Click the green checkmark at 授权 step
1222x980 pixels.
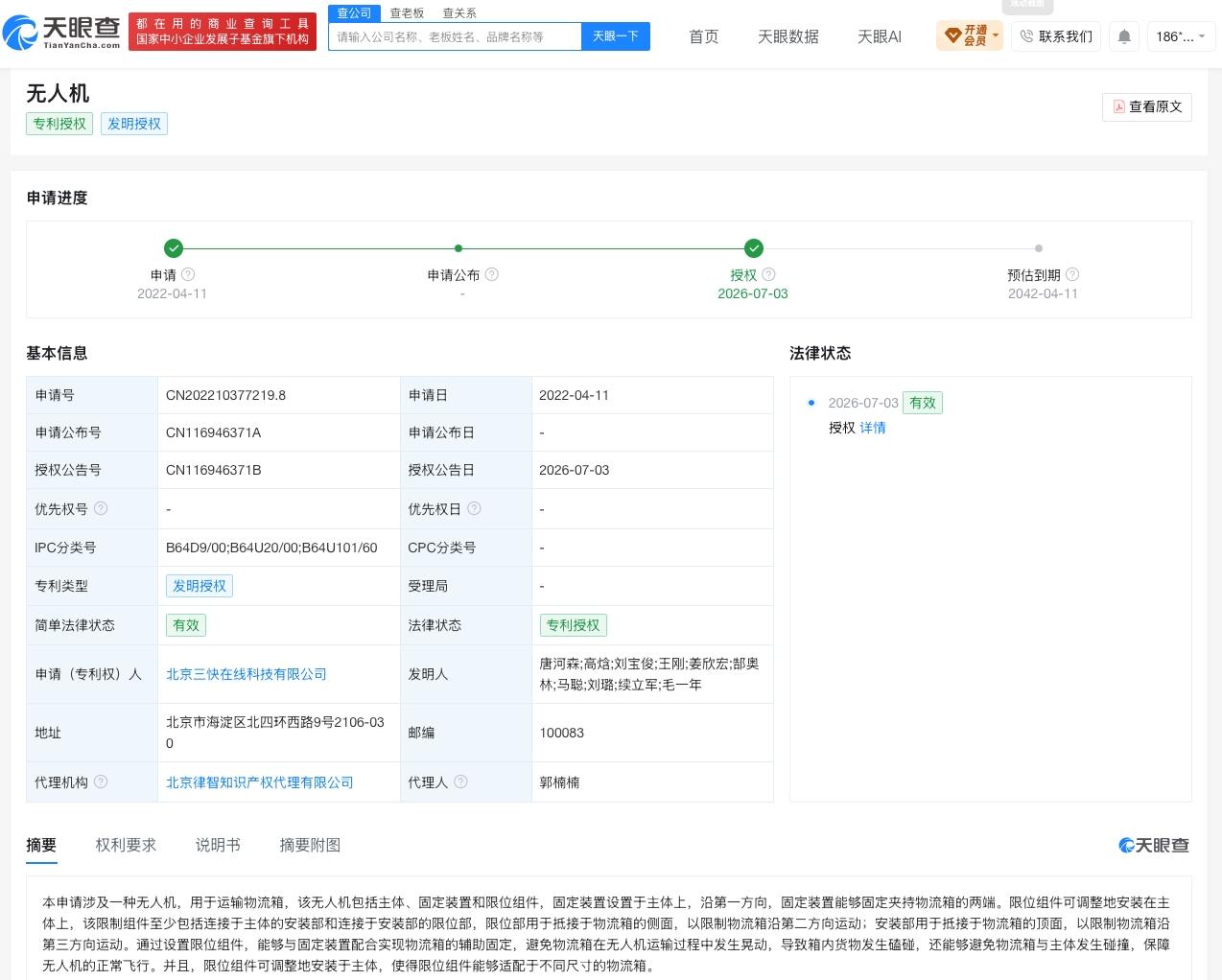tap(754, 248)
